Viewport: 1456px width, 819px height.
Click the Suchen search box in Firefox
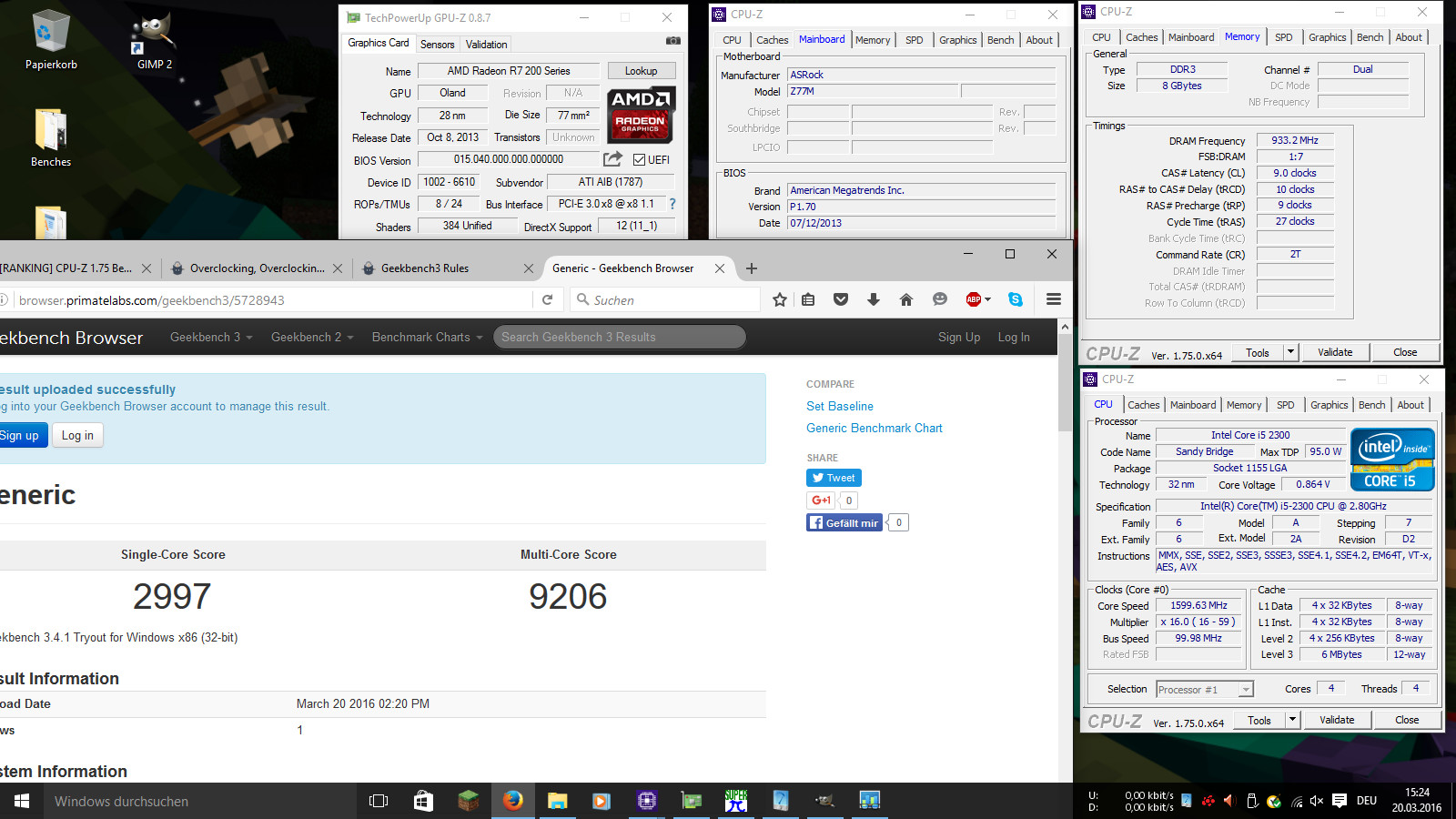664,299
